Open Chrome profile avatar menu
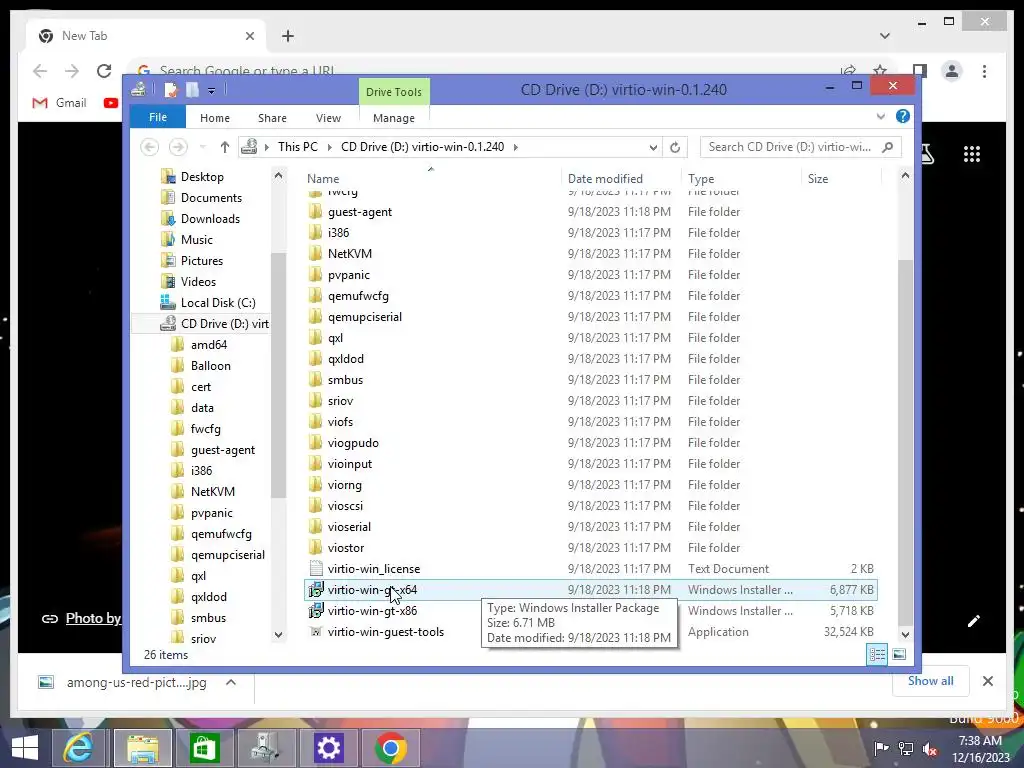Viewport: 1024px width, 768px height. [x=952, y=71]
